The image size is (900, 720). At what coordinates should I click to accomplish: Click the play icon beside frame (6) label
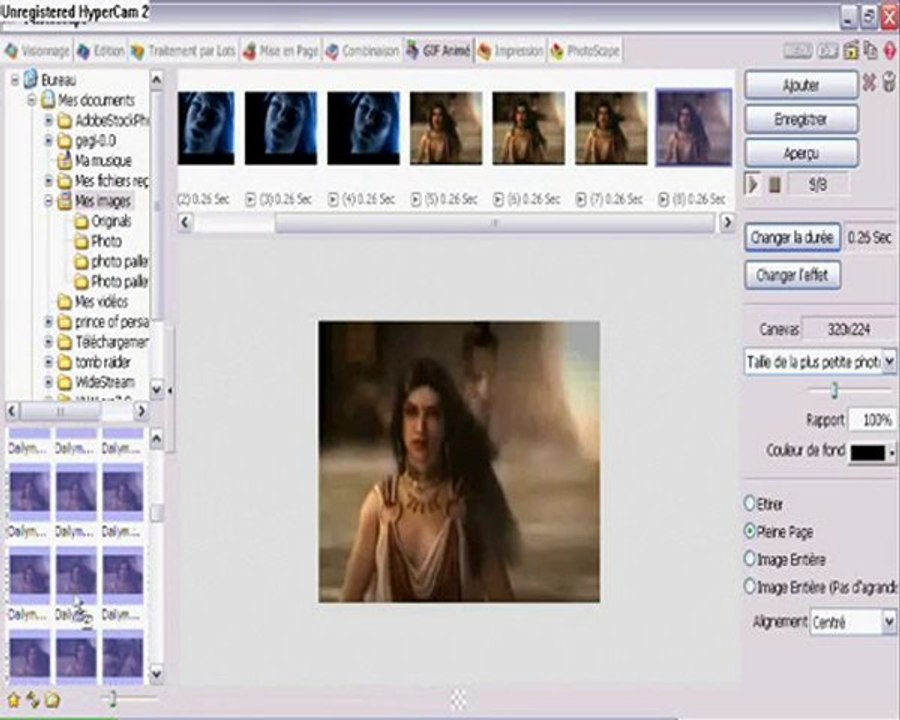point(498,199)
